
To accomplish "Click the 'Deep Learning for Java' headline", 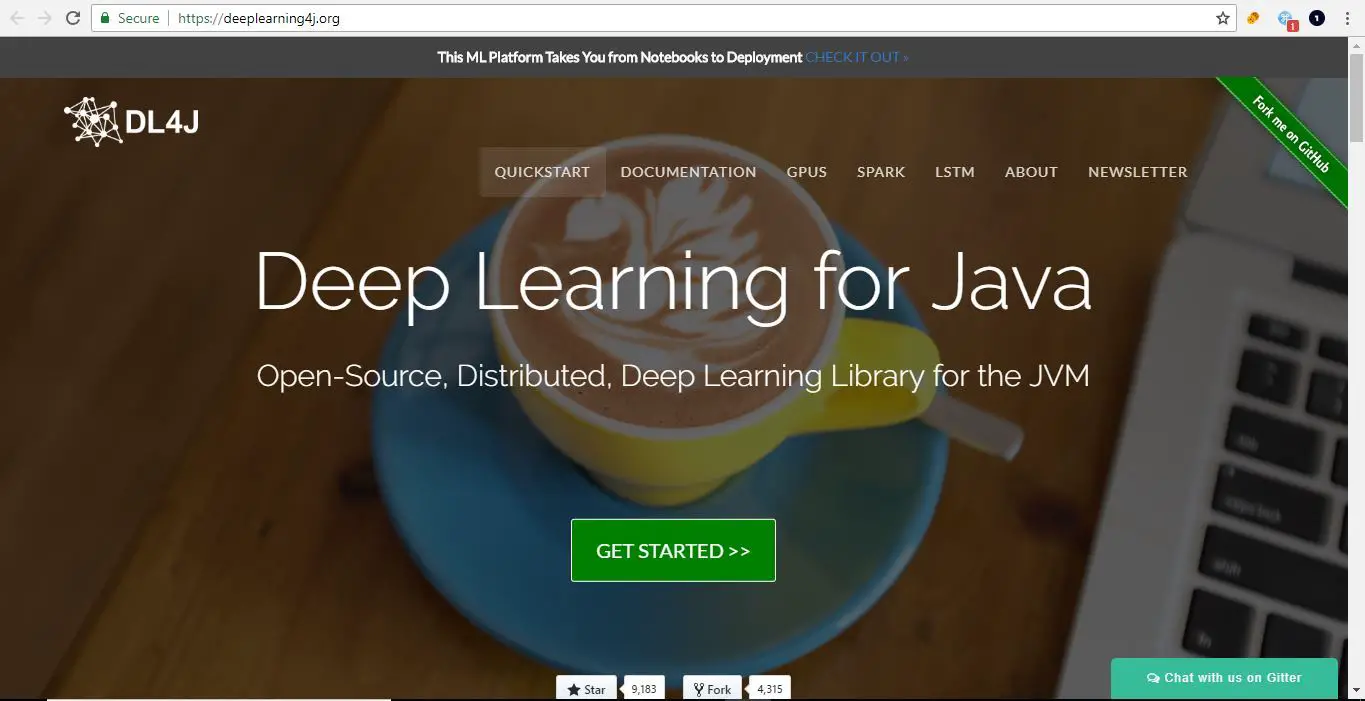I will click(x=673, y=281).
